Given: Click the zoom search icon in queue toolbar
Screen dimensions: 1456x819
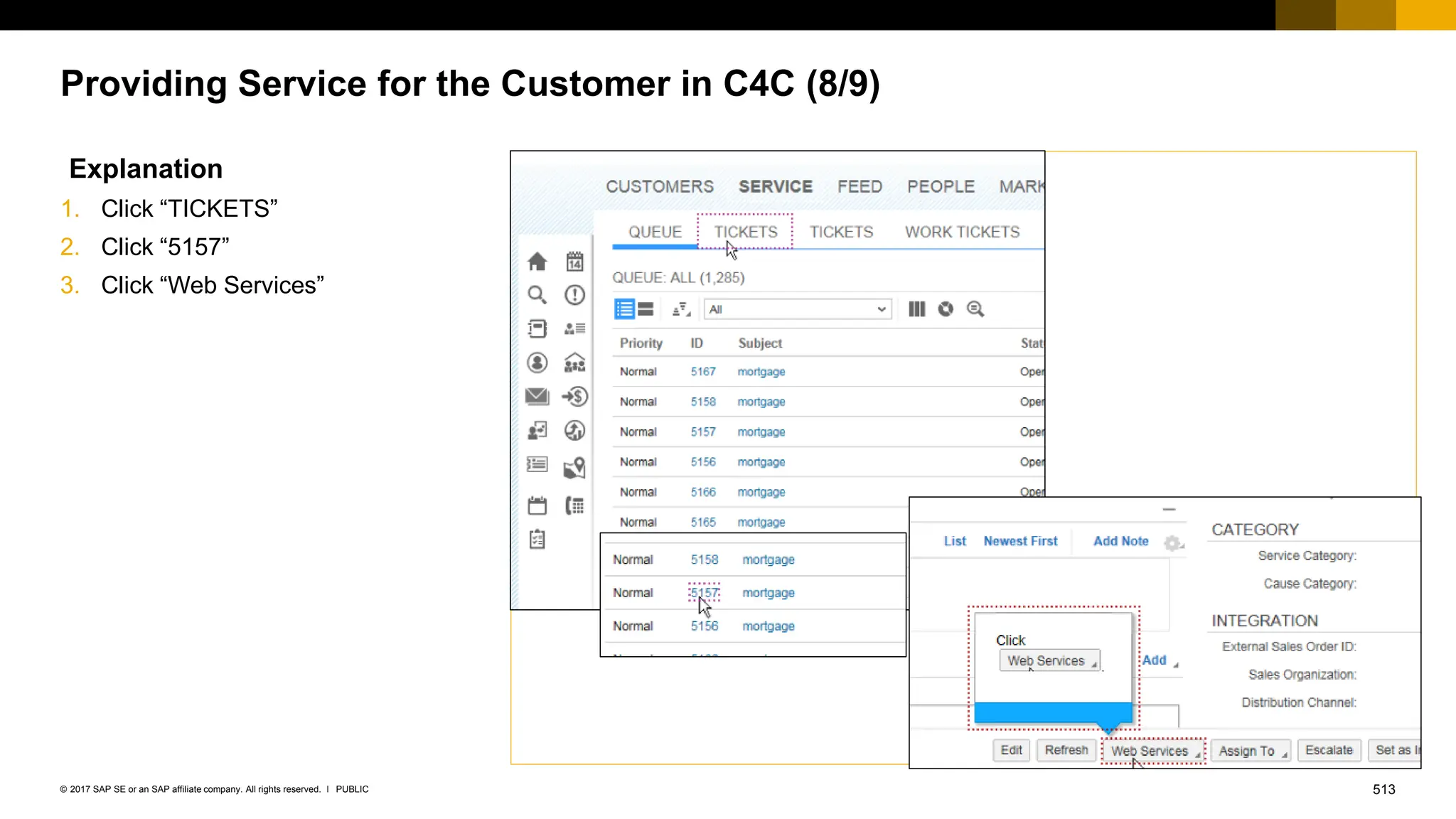Looking at the screenshot, I should [975, 309].
